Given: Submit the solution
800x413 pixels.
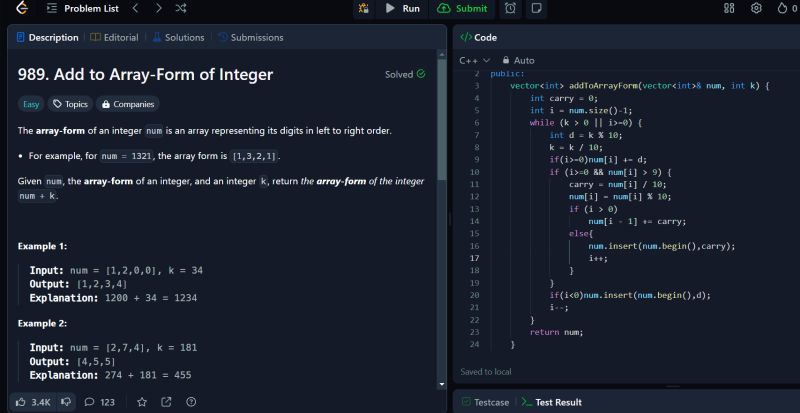Looking at the screenshot, I should point(463,8).
